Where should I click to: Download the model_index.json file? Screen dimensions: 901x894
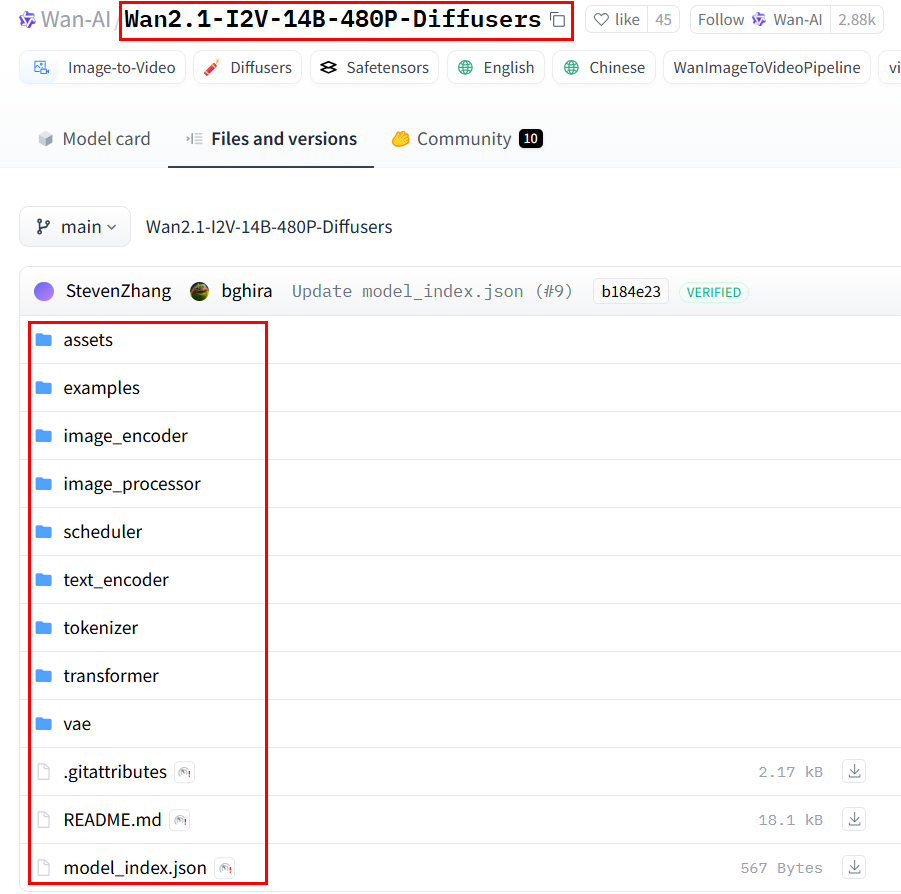(x=854, y=868)
